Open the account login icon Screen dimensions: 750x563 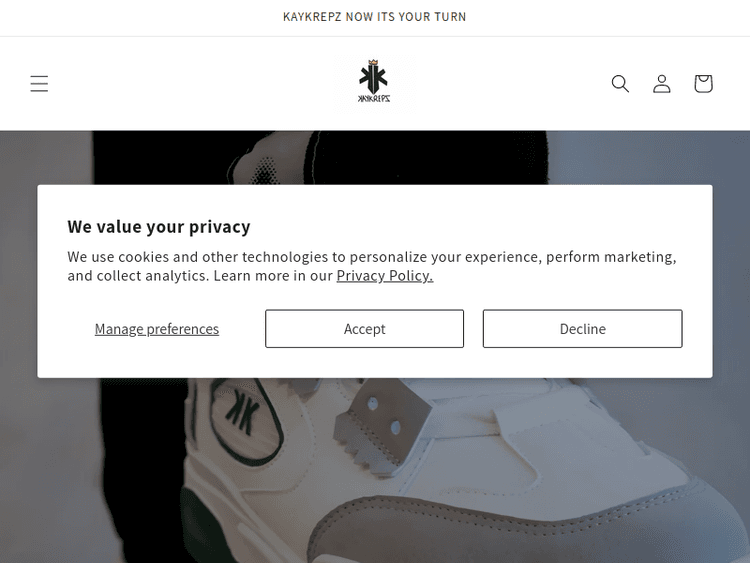[x=662, y=84]
